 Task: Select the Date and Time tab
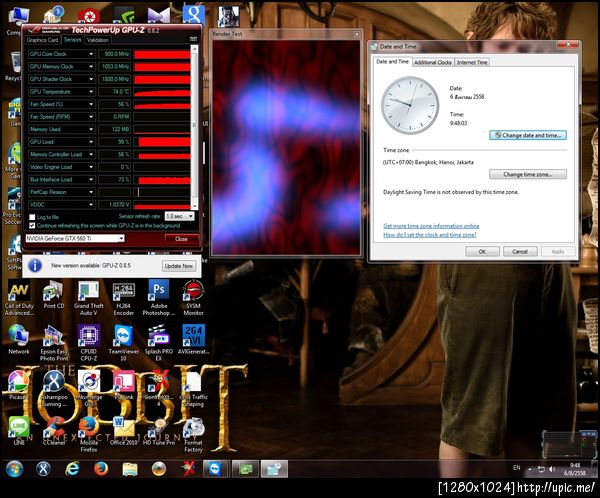pos(392,62)
